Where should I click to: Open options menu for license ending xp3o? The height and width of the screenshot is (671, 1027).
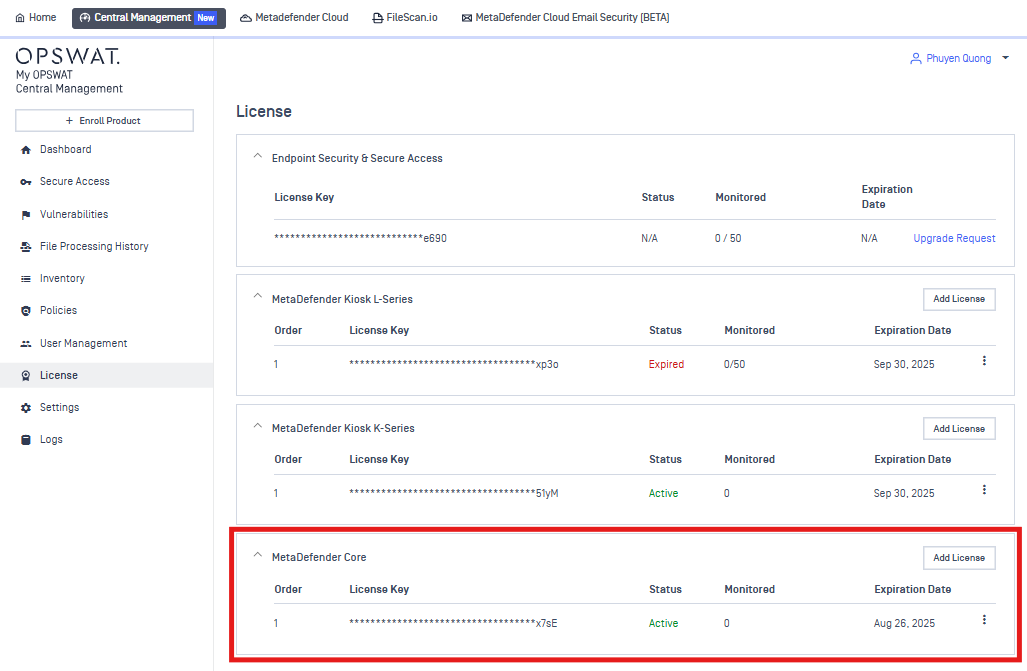click(984, 361)
